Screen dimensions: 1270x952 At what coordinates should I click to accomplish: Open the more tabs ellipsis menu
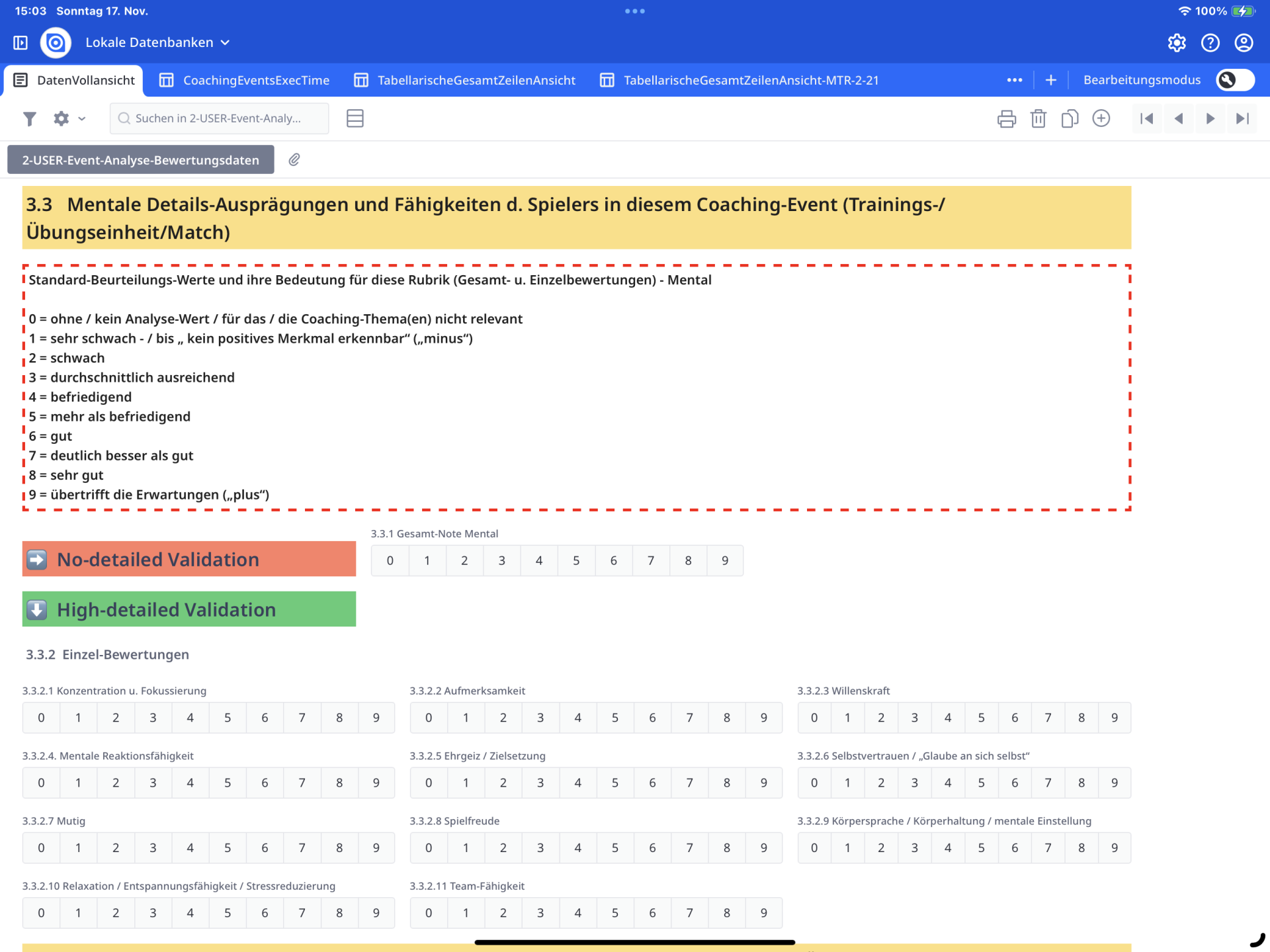pos(1015,80)
